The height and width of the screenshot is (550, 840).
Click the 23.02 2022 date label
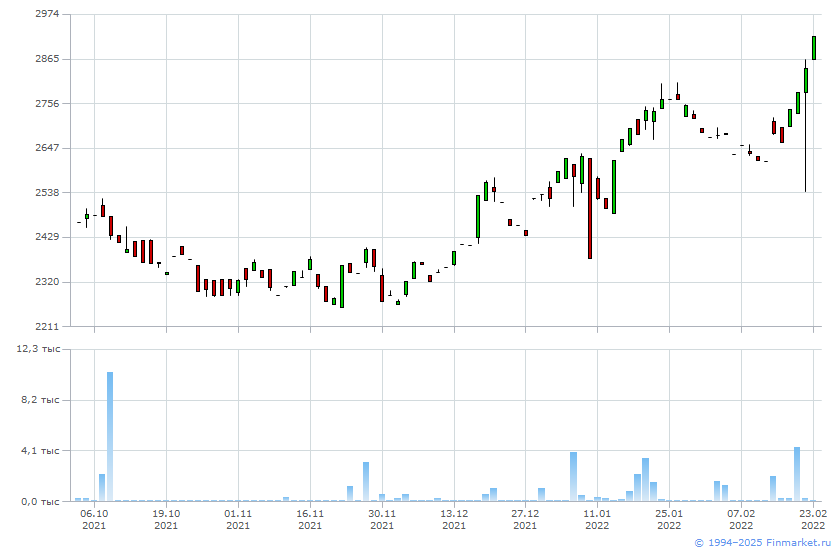813,519
